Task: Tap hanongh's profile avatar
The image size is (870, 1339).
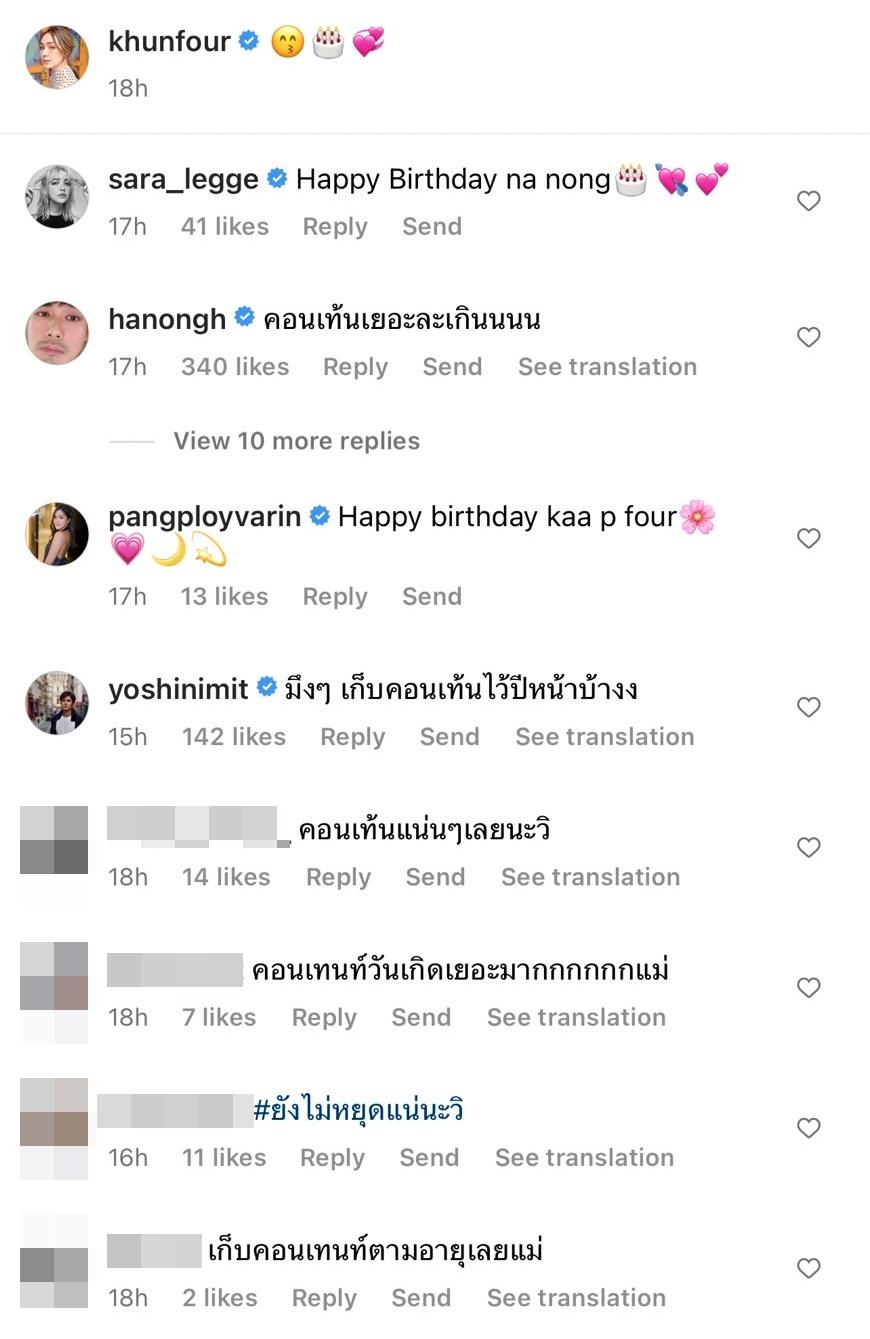Action: [x=57, y=333]
